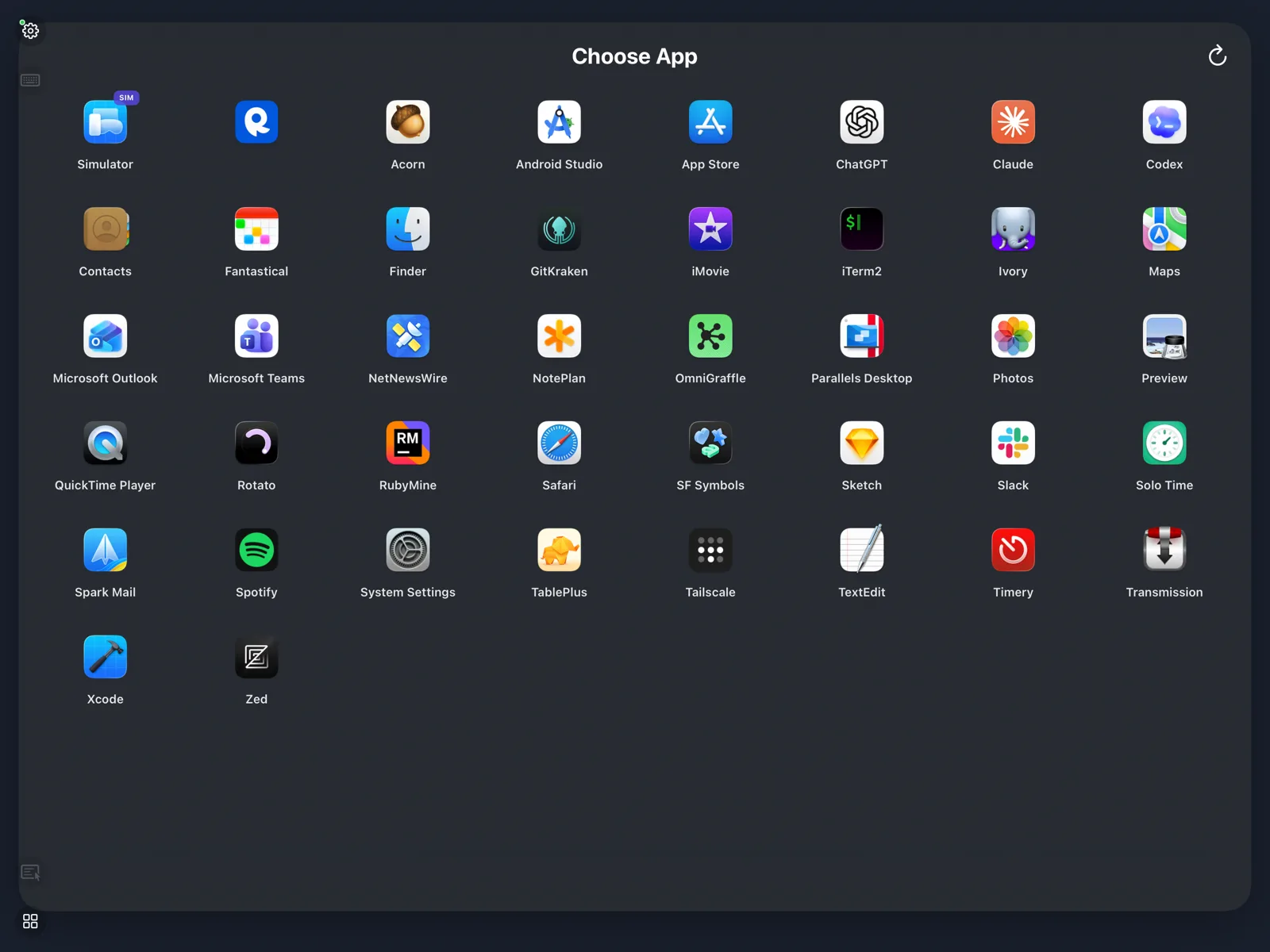
Task: Select the Tailscale dots icon
Action: 710,551
